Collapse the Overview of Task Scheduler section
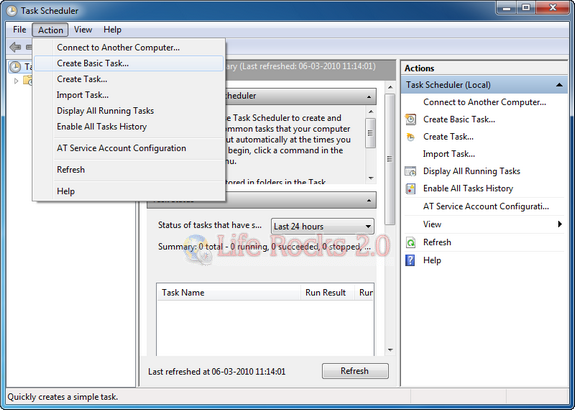Screen dimensions: 575x410 [x=369, y=97]
